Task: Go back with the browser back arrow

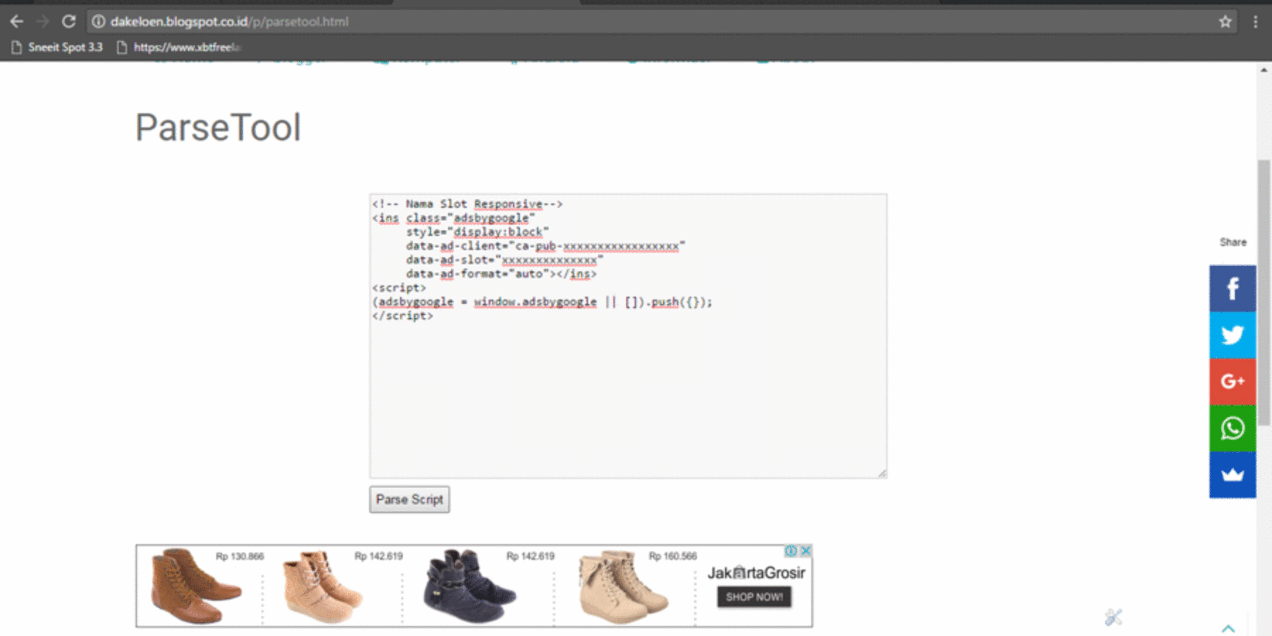Action: click(16, 21)
